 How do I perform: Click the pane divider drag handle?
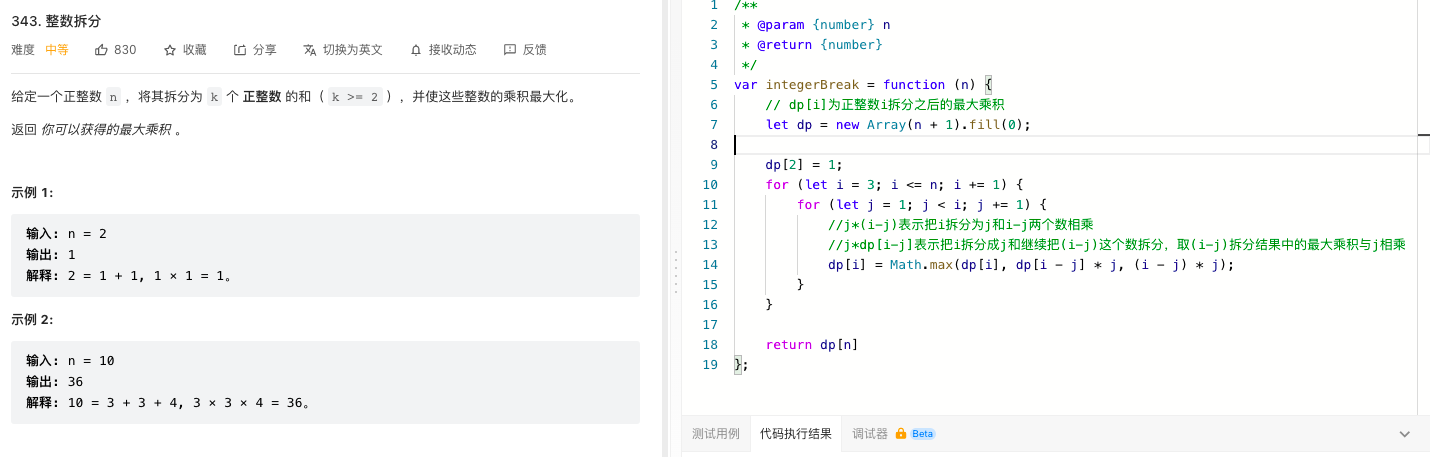pyautogui.click(x=677, y=273)
